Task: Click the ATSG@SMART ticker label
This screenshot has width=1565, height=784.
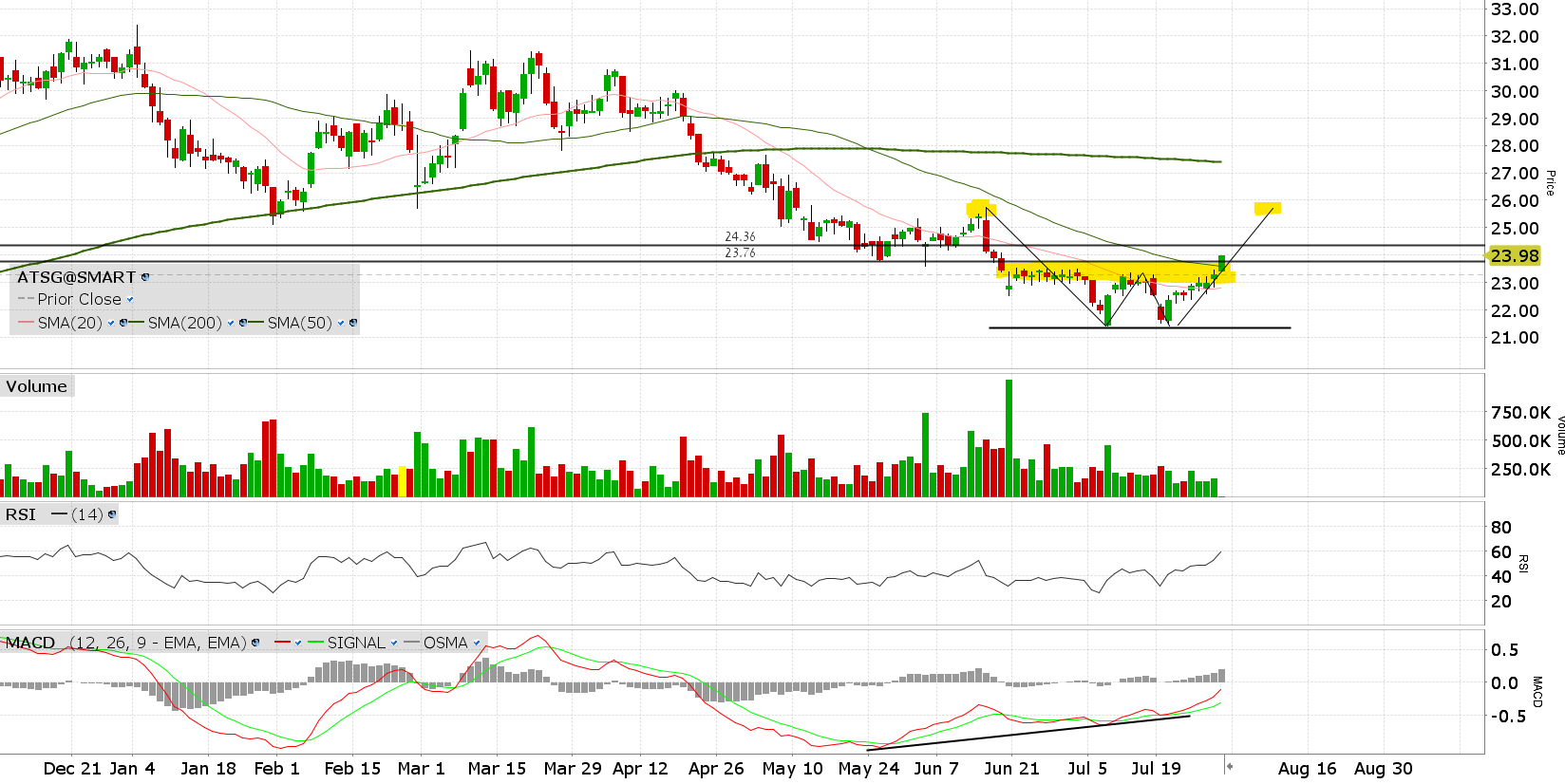Action: tap(77, 277)
